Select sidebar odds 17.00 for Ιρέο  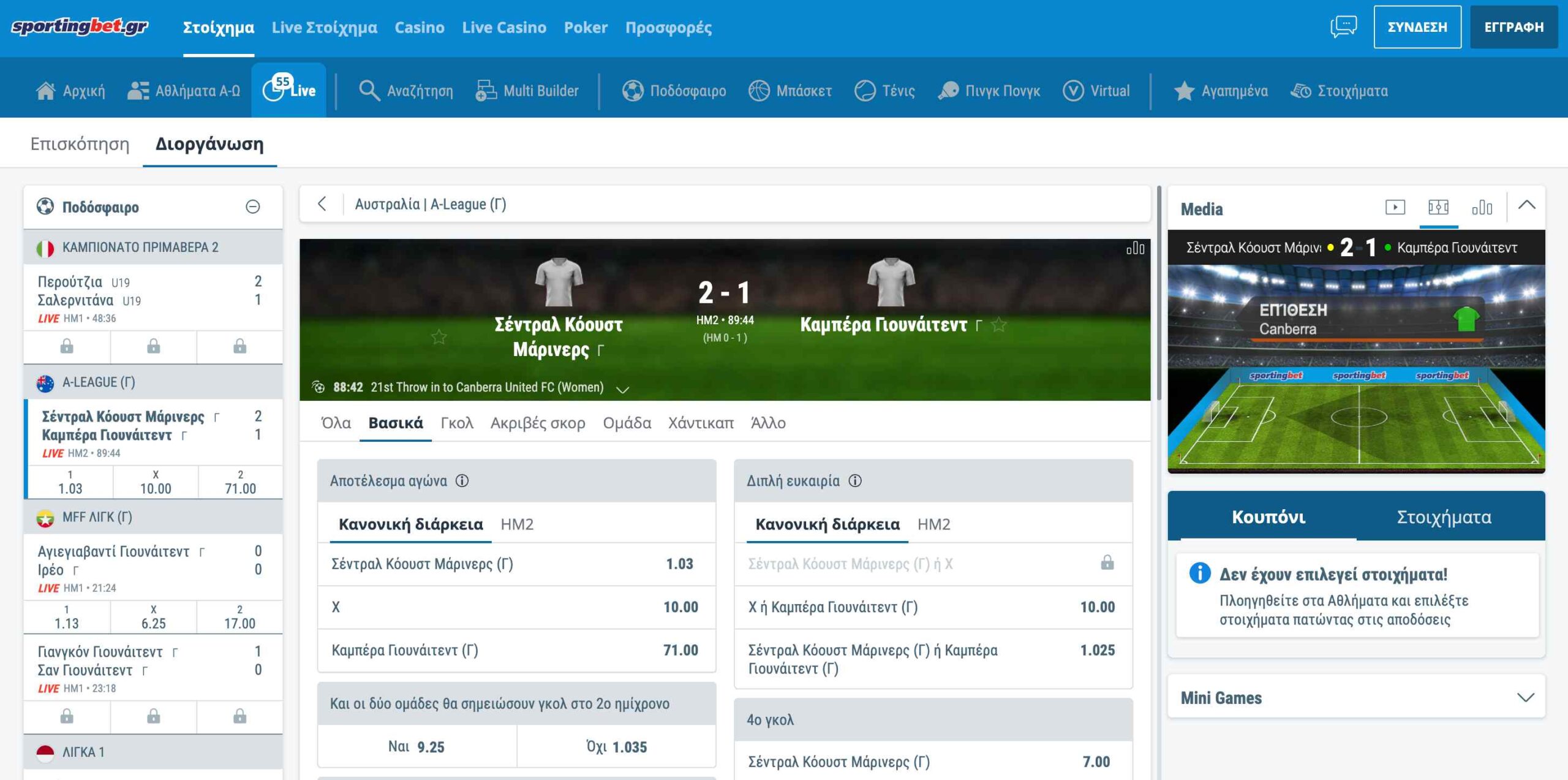tap(239, 617)
